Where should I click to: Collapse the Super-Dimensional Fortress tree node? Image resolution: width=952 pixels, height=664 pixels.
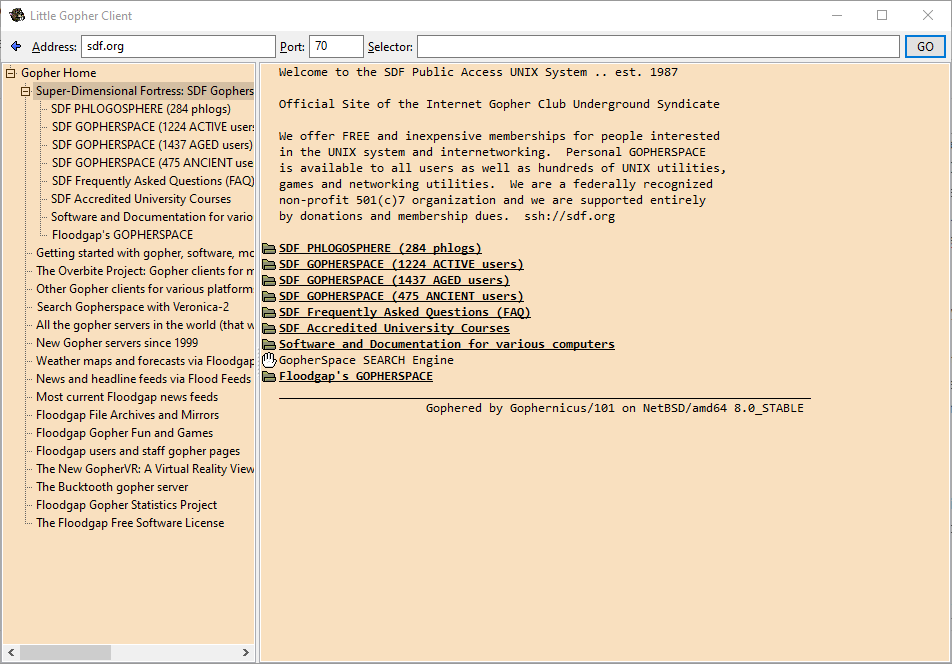pyautogui.click(x=26, y=91)
